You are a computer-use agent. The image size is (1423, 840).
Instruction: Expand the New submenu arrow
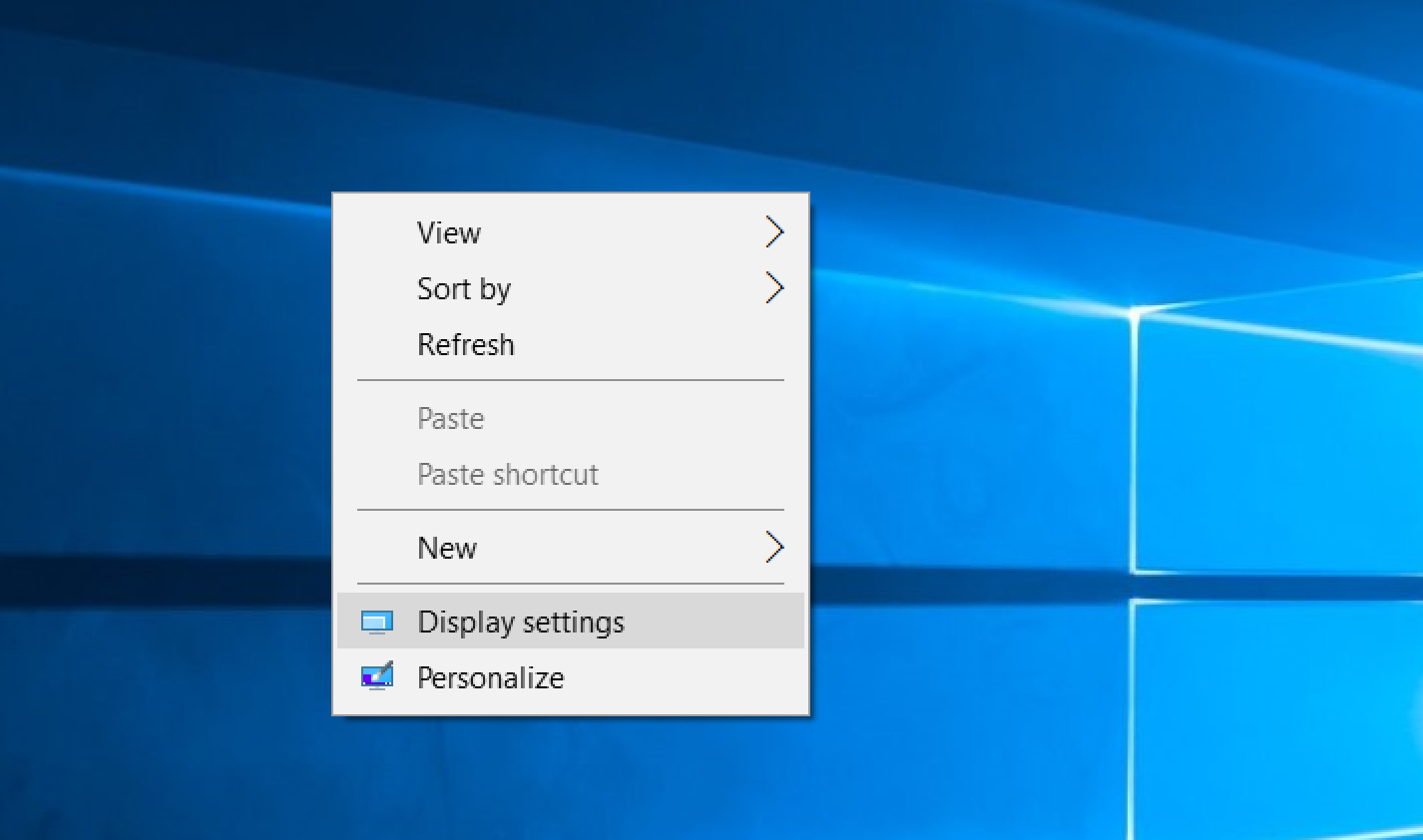[773, 548]
